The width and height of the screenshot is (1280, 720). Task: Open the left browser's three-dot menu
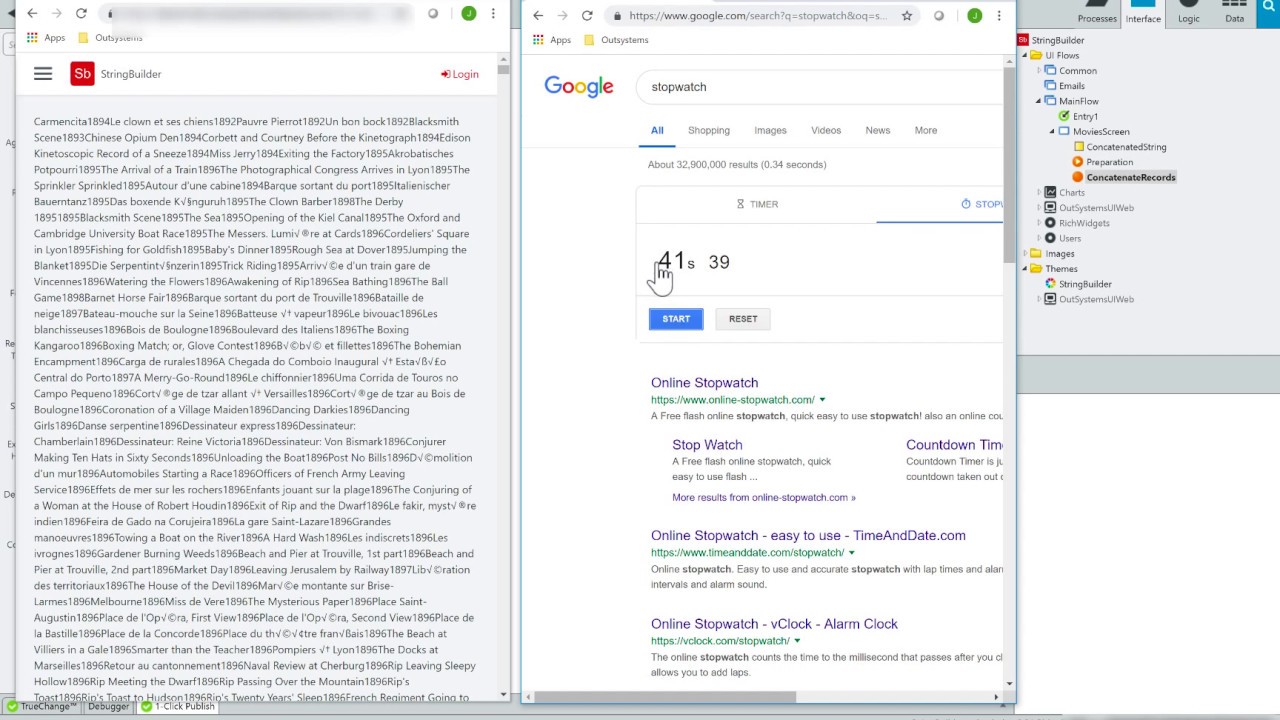point(493,14)
